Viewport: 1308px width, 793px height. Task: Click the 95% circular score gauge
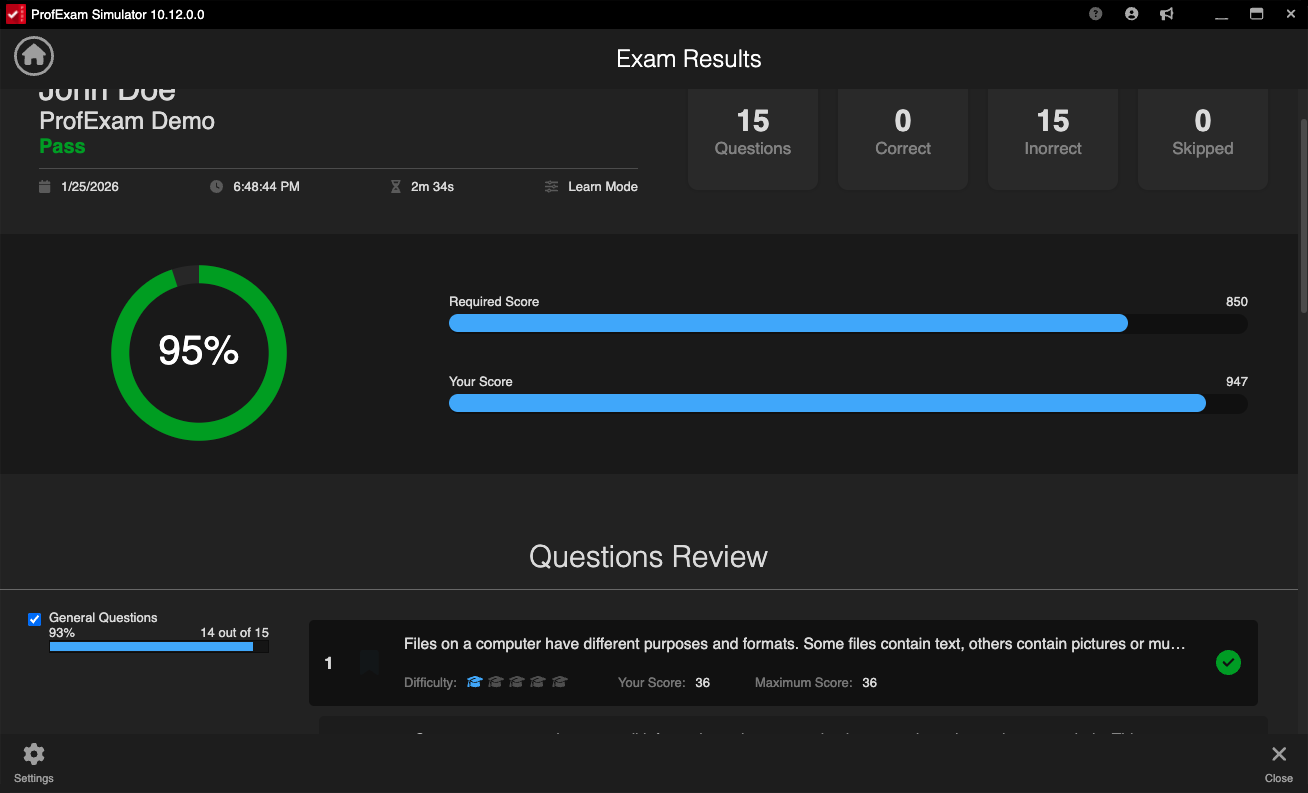(199, 352)
